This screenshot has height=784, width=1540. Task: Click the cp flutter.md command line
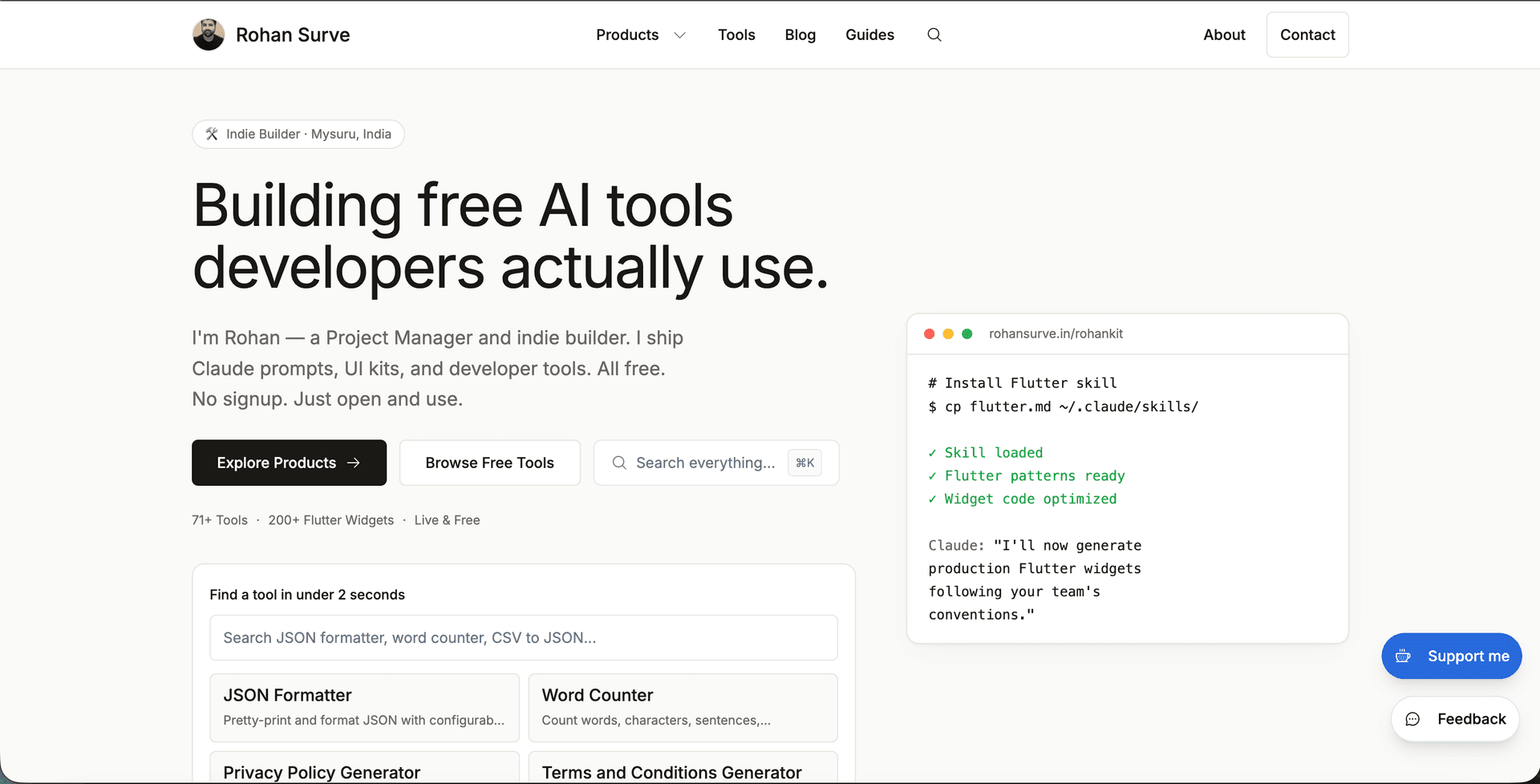tap(1064, 406)
